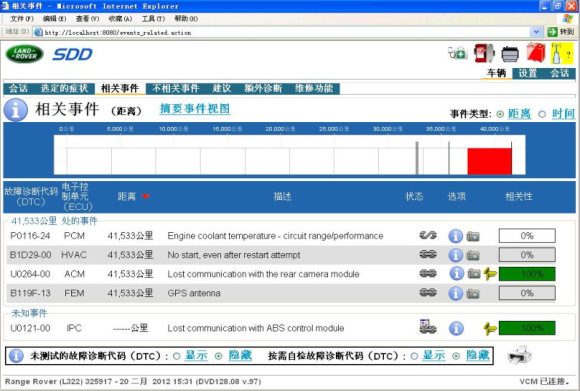The image size is (580, 391).
Task: Select 显示 radio for 未测试的故障诊断代码
Action: point(176,356)
